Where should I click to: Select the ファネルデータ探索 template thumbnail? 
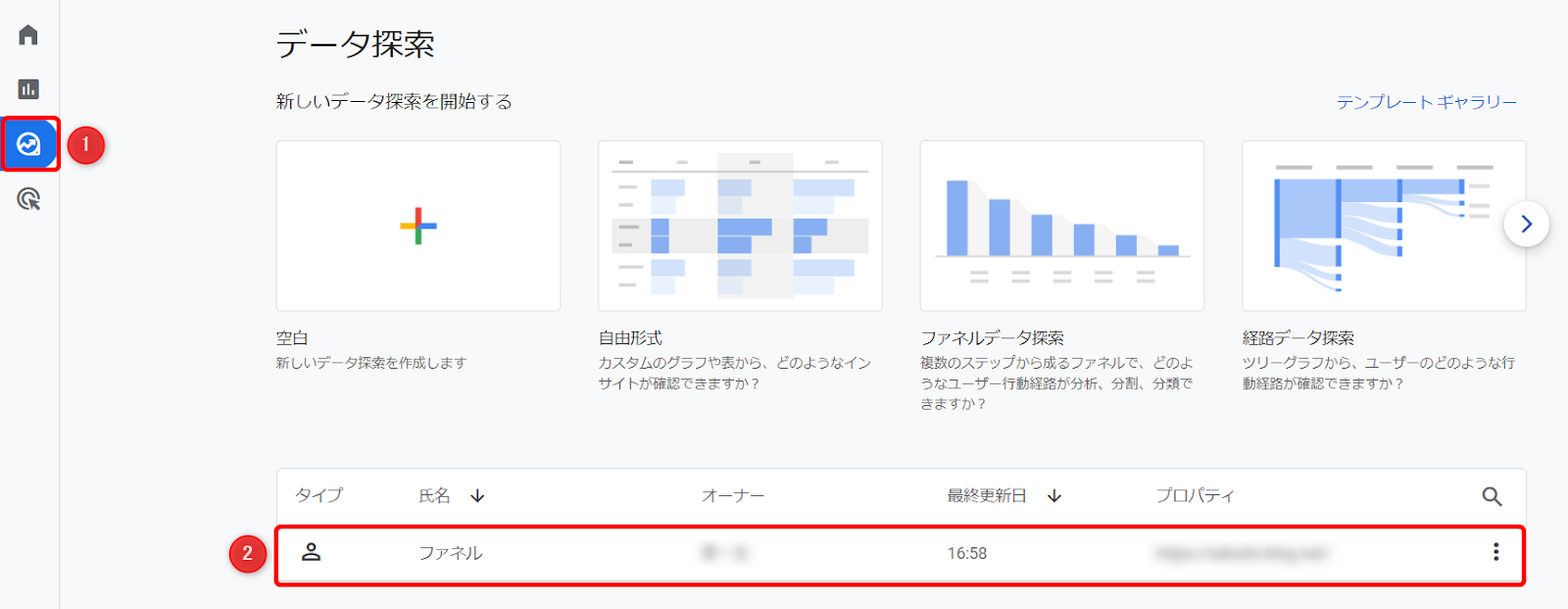pyautogui.click(x=1061, y=226)
